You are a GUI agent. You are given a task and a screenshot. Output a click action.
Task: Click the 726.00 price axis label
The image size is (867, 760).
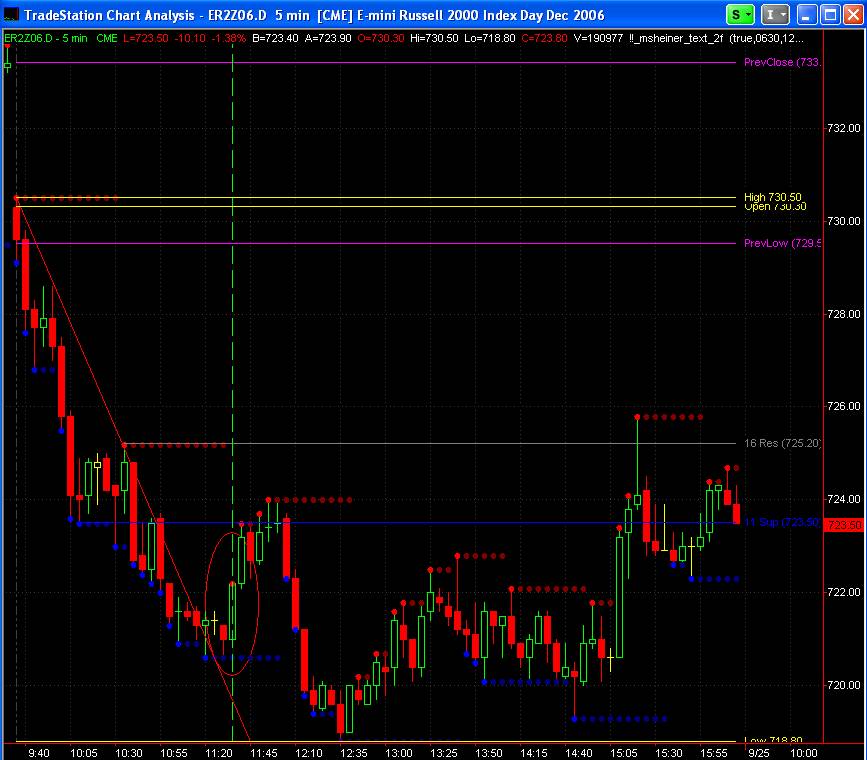coord(844,406)
